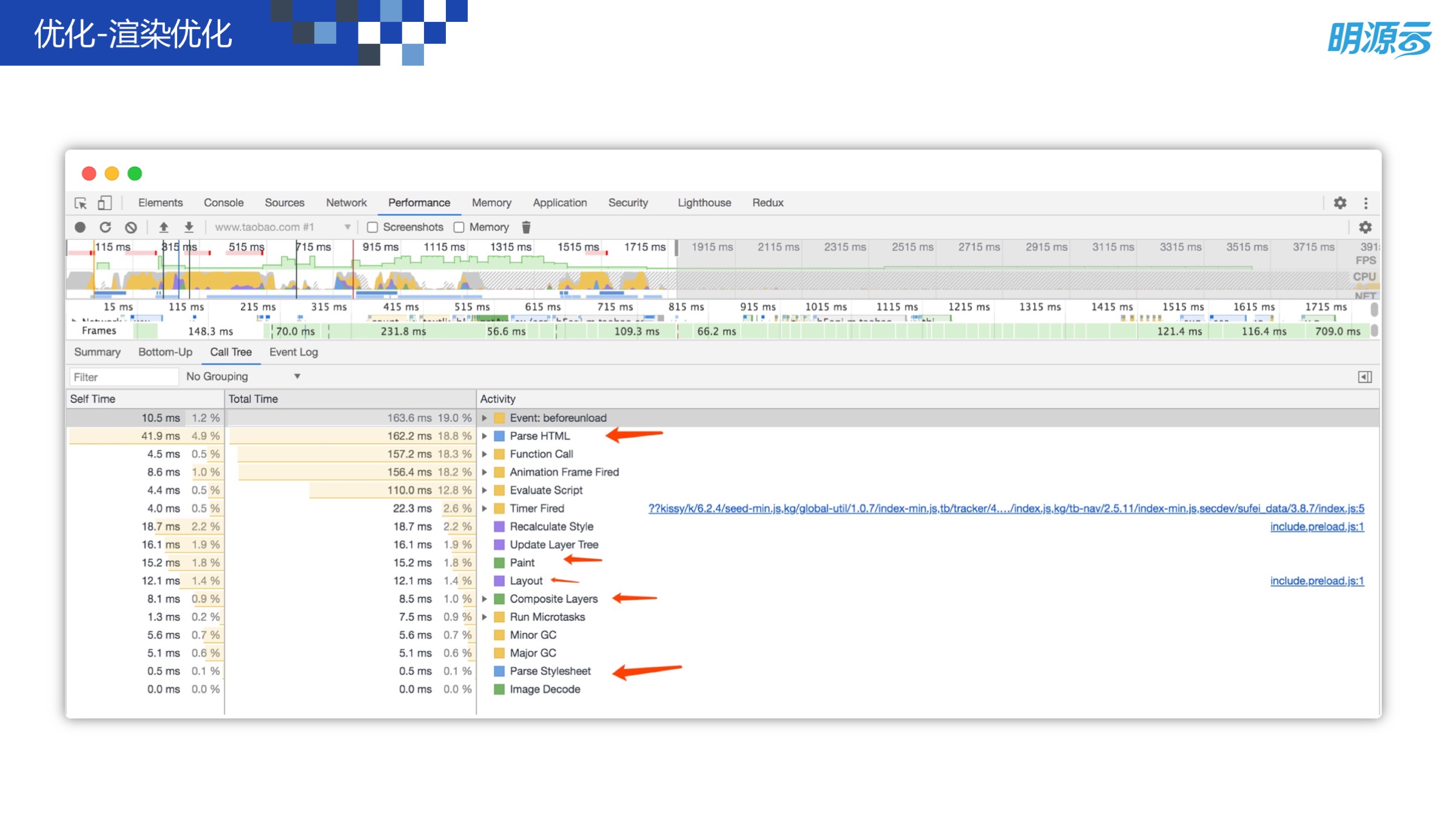Clear the recording with the clear icon
Viewport: 1456px width, 820px height.
131,227
